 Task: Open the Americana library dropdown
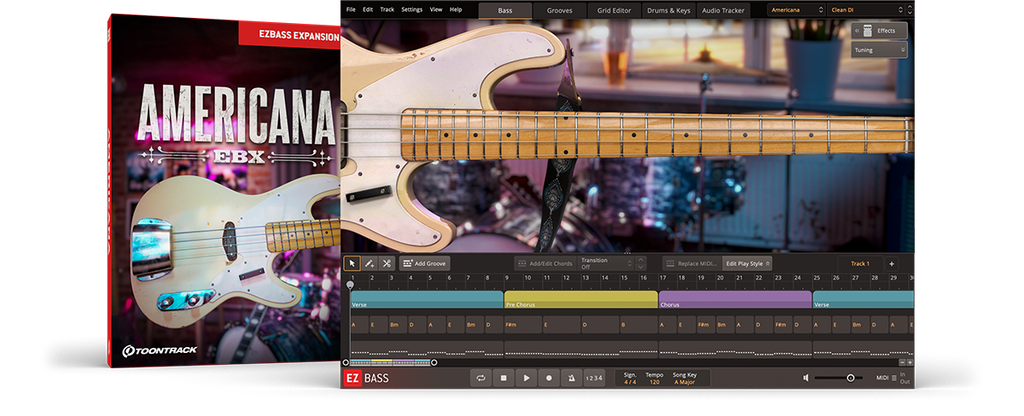click(796, 10)
